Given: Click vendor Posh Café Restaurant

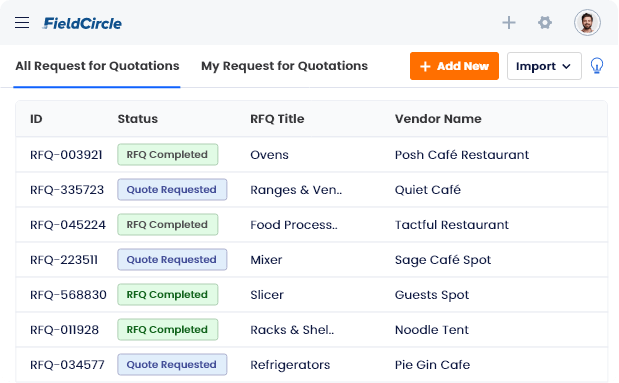Looking at the screenshot, I should [462, 155].
